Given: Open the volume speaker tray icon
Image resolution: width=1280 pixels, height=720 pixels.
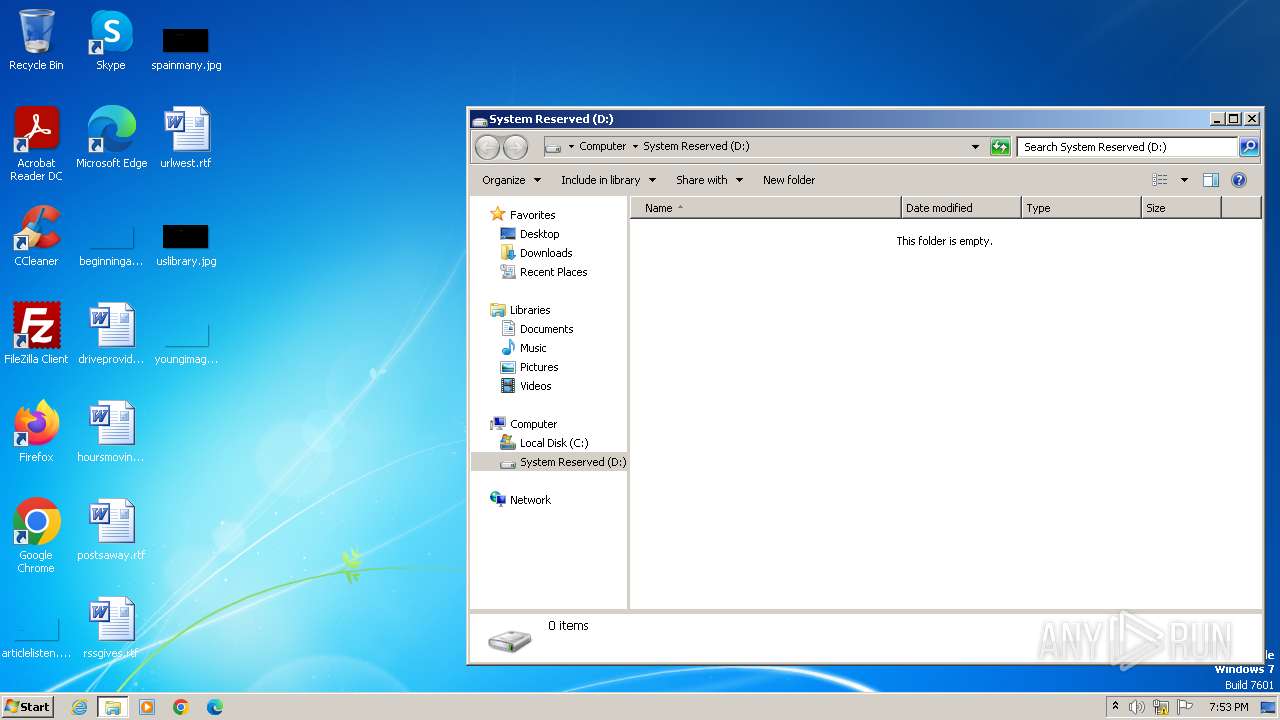Looking at the screenshot, I should (1137, 707).
